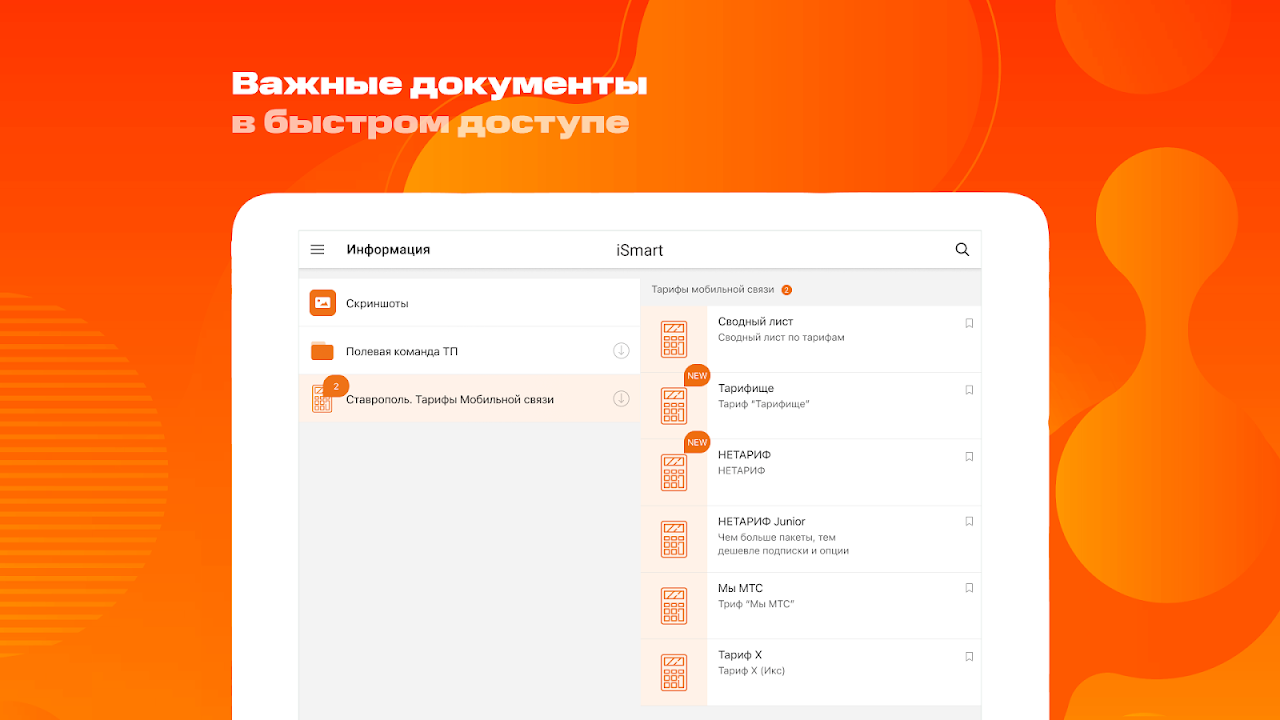Bookmark the НЕТАРИФ Junior document
Screen dimensions: 1280x720
coord(969,522)
